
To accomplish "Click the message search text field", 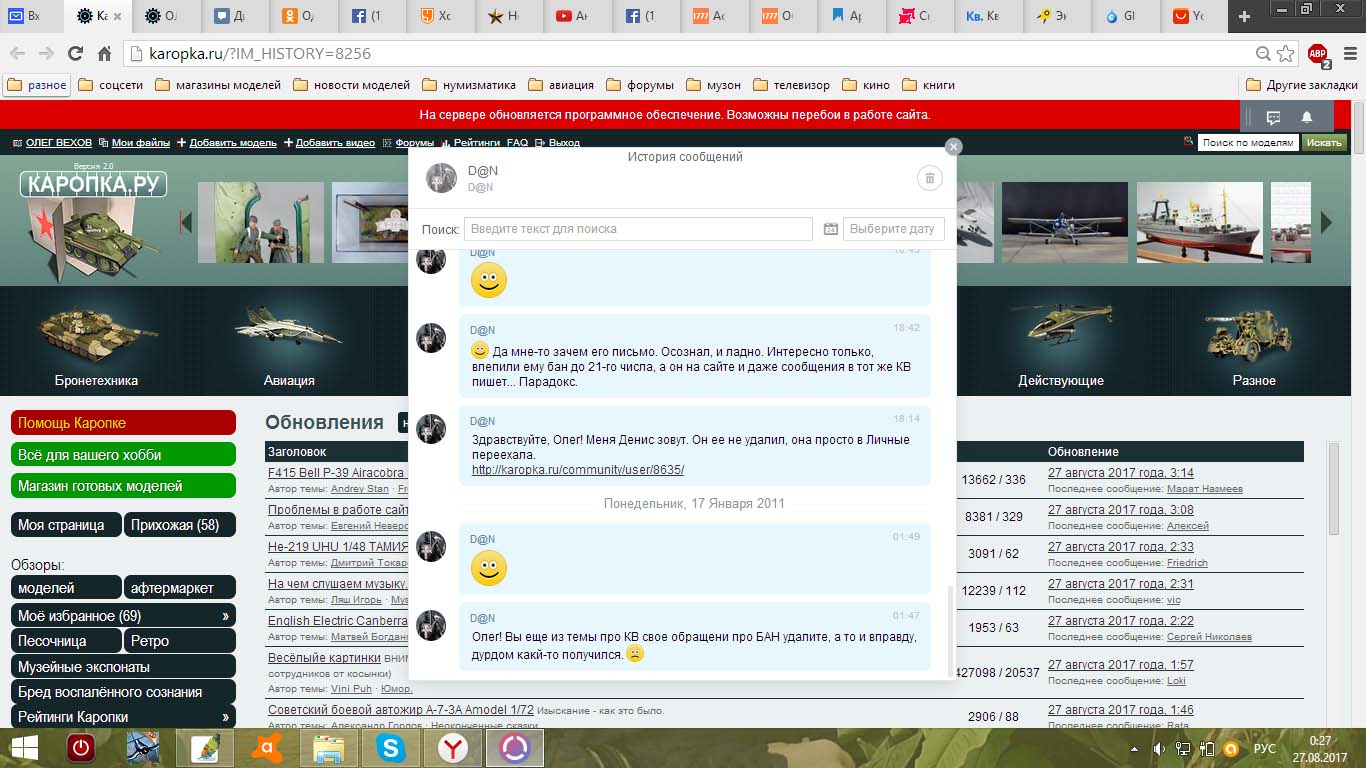I will (638, 229).
